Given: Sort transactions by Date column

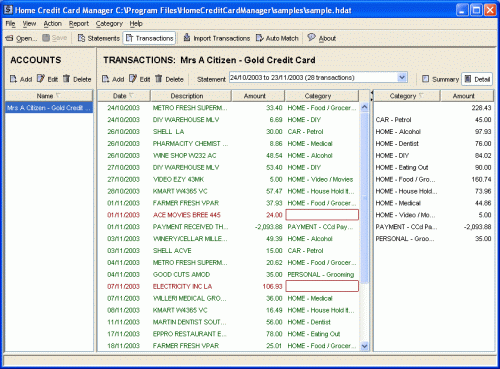Looking at the screenshot, I should tap(124, 96).
